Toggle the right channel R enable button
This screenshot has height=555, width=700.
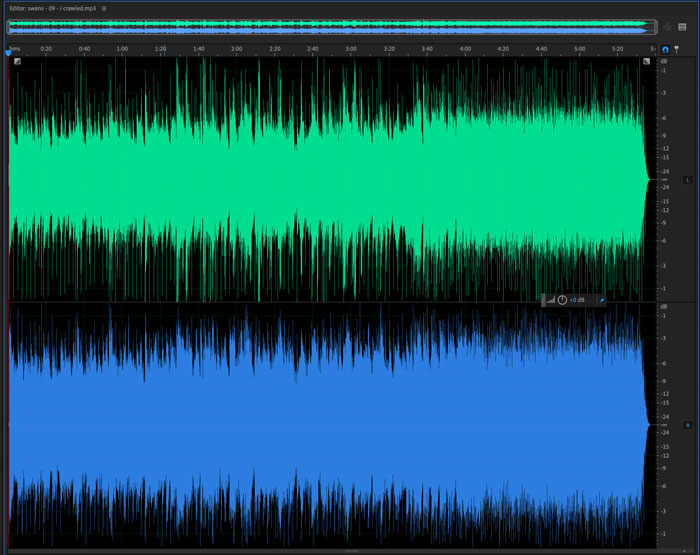tap(688, 426)
